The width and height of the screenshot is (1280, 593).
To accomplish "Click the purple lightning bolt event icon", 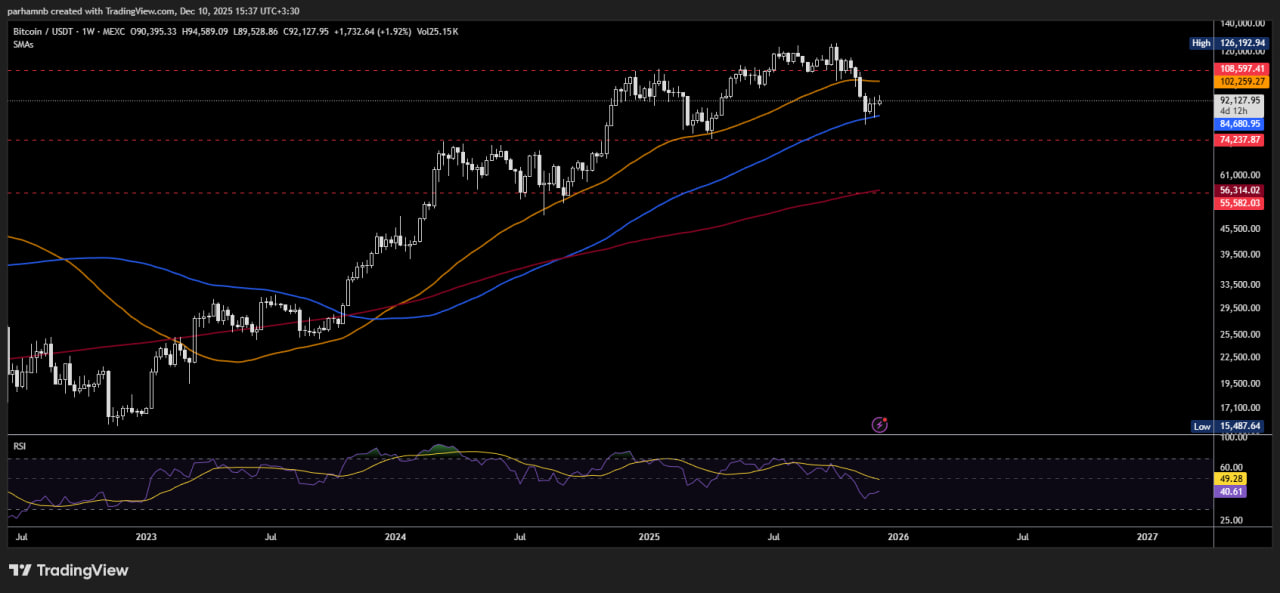I will pos(879,425).
